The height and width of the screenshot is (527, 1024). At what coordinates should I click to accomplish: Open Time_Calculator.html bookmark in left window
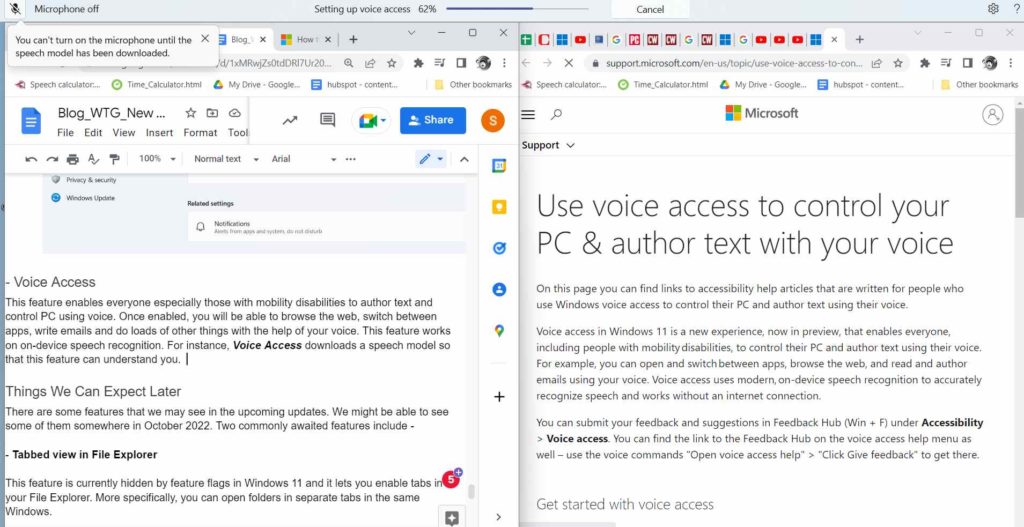tap(157, 84)
